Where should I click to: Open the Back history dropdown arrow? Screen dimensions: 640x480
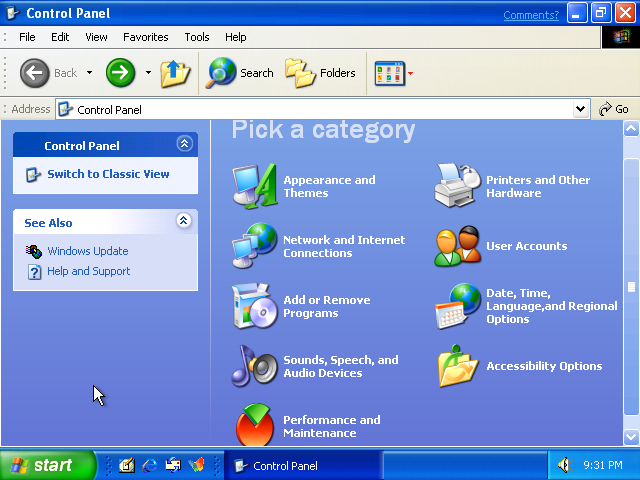[x=89, y=73]
